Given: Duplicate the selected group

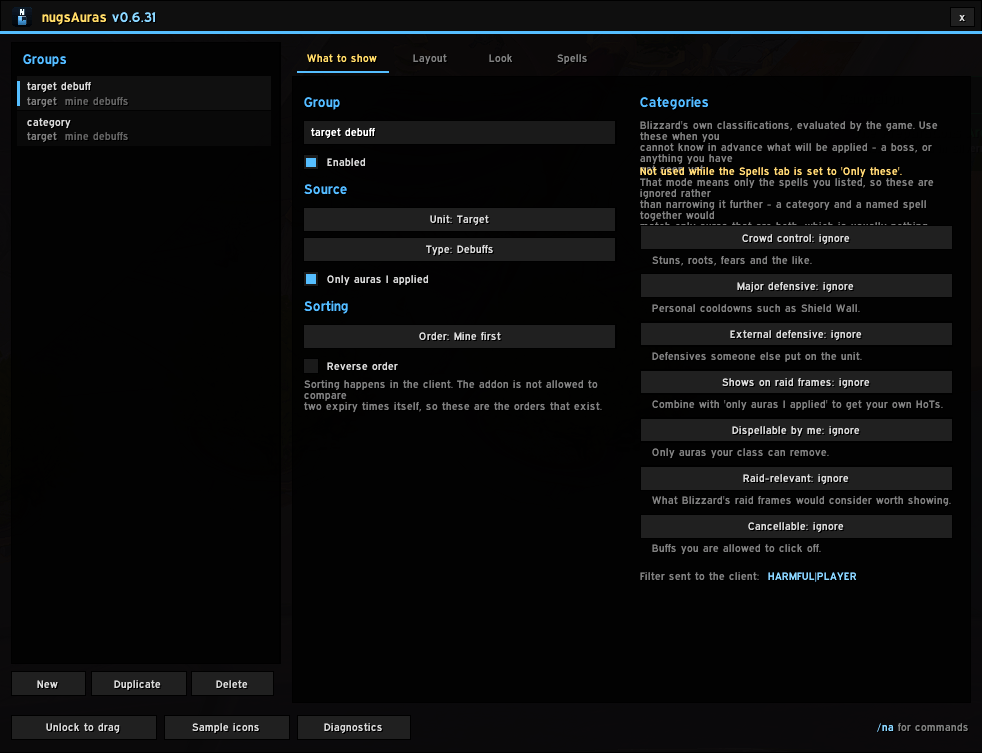Looking at the screenshot, I should coord(138,684).
